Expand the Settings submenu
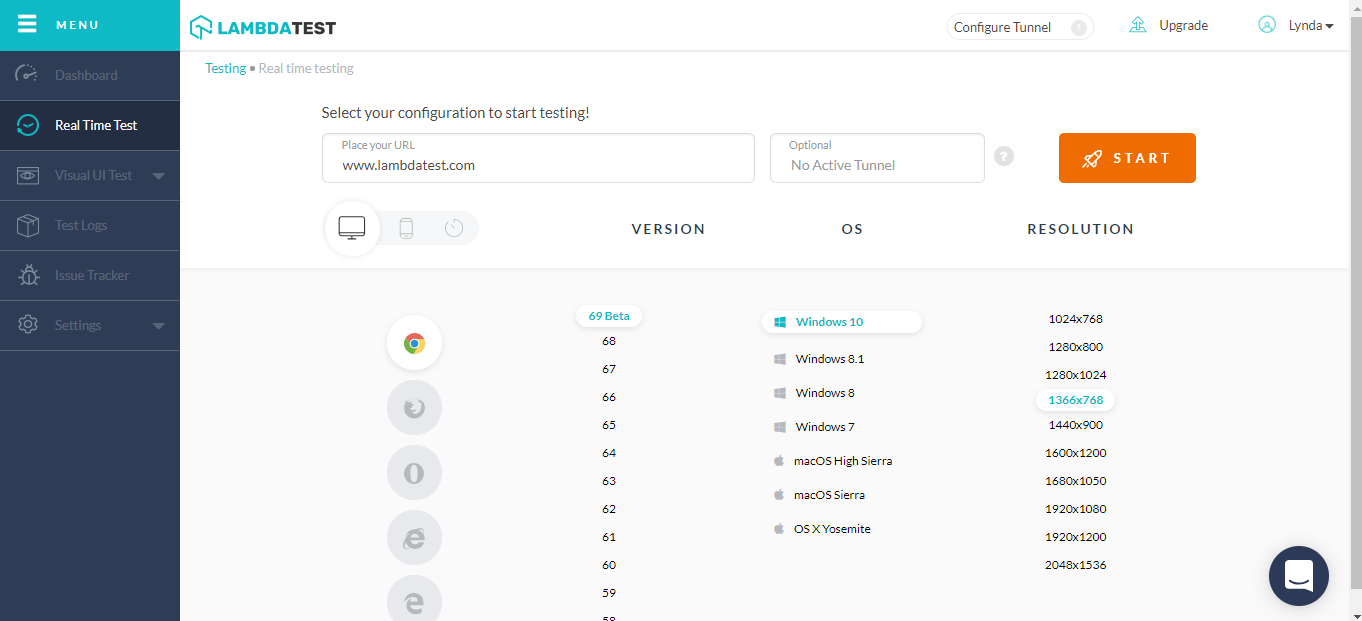This screenshot has width=1362, height=621. pyautogui.click(x=158, y=326)
